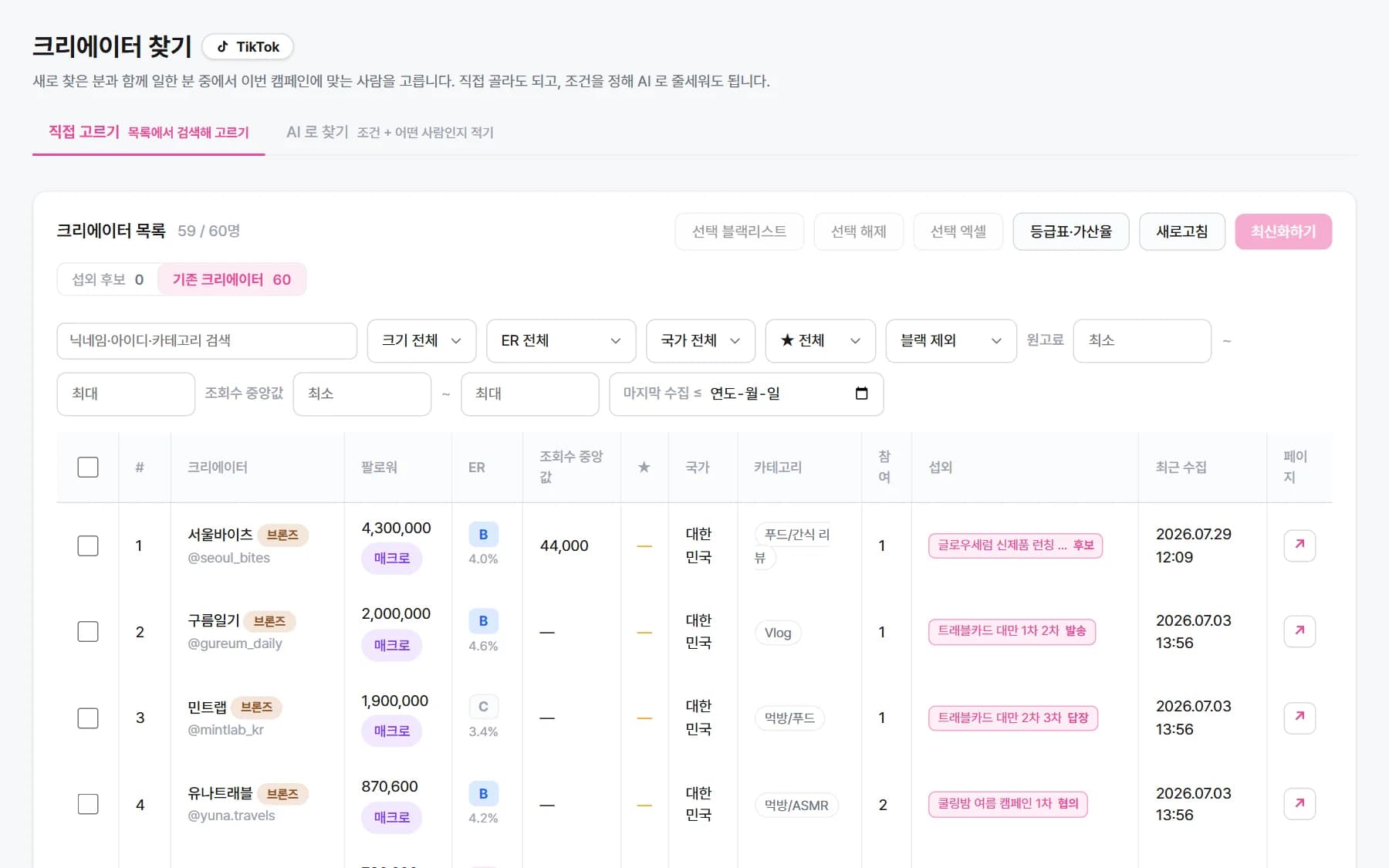Screen dimensions: 1389x868
Task: Focus the 조회수 중앙값 최대 input field
Action: coord(530,393)
